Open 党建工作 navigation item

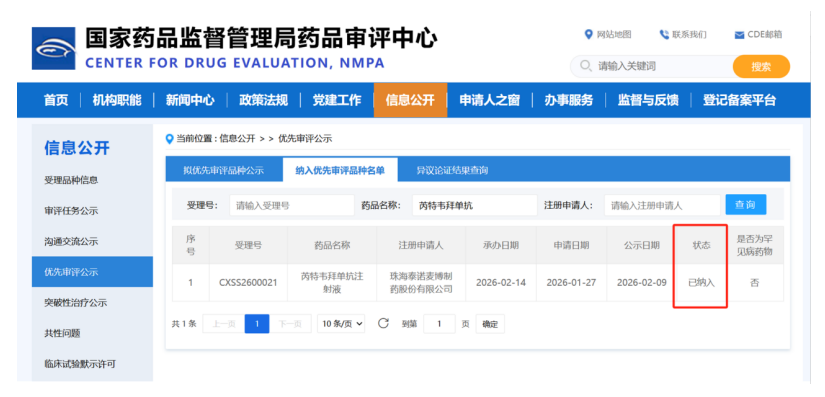(337, 100)
